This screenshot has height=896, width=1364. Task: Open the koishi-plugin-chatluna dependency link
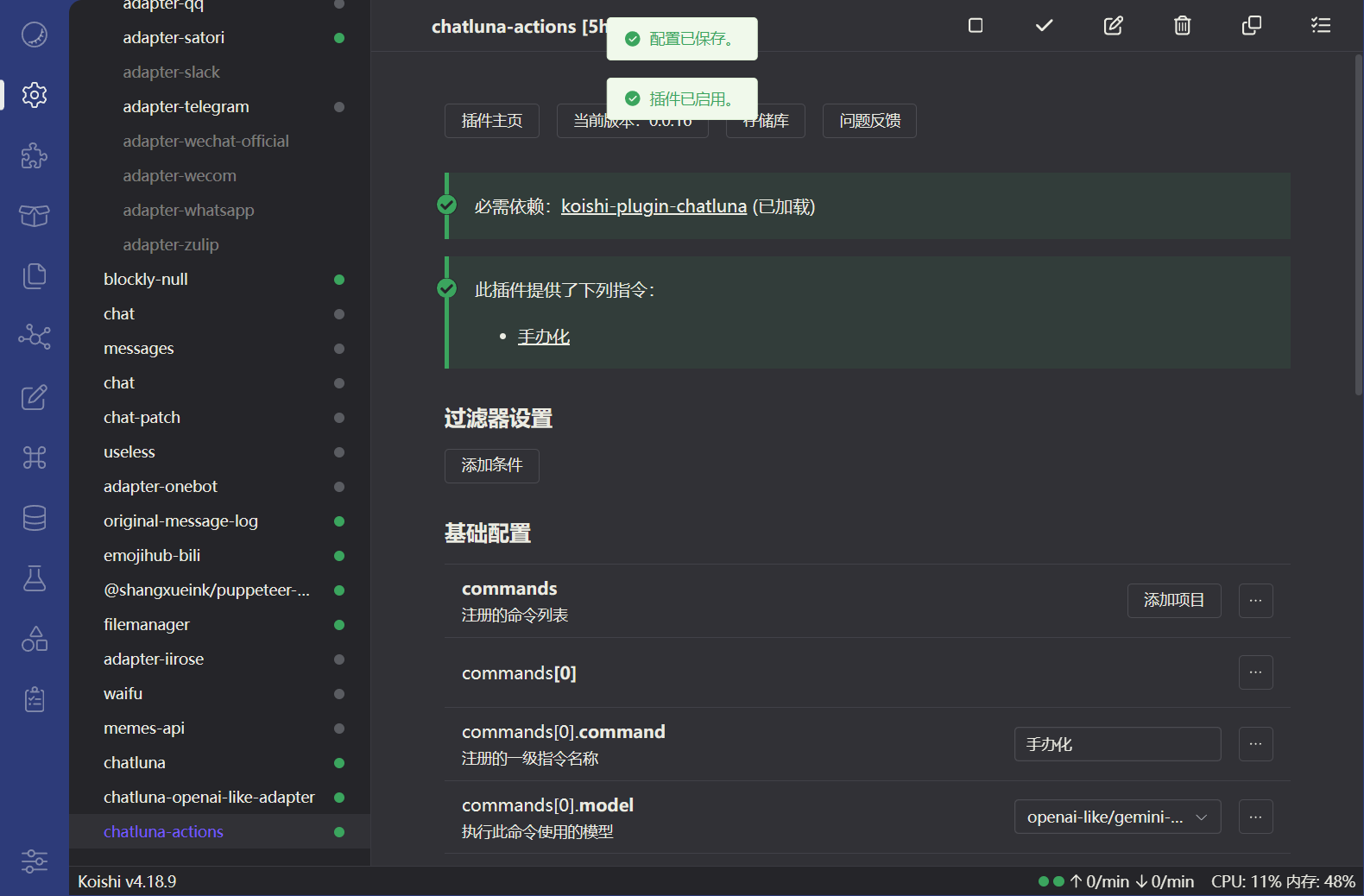654,206
